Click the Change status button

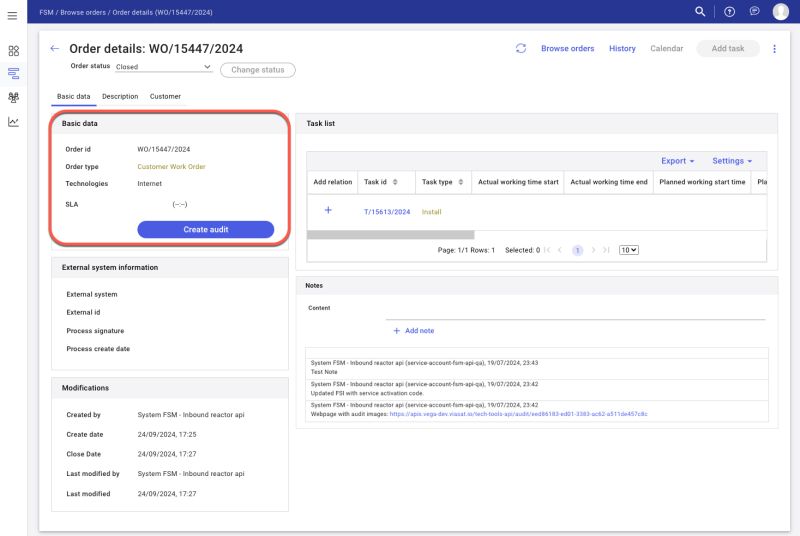pyautogui.click(x=258, y=70)
